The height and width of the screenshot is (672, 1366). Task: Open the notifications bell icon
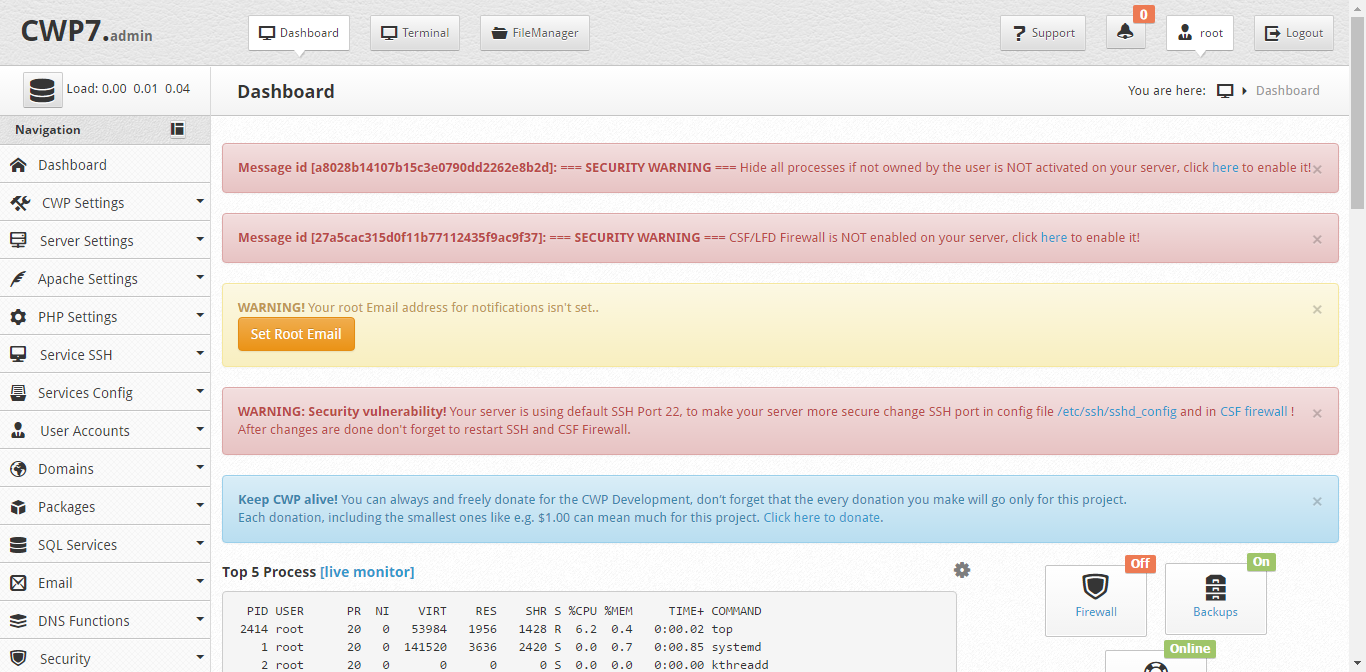click(1126, 33)
